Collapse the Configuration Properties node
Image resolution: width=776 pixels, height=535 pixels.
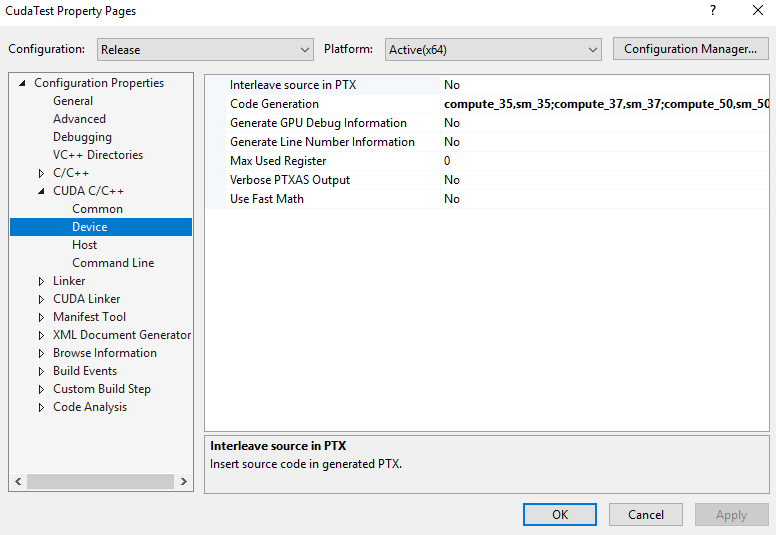pyautogui.click(x=22, y=83)
